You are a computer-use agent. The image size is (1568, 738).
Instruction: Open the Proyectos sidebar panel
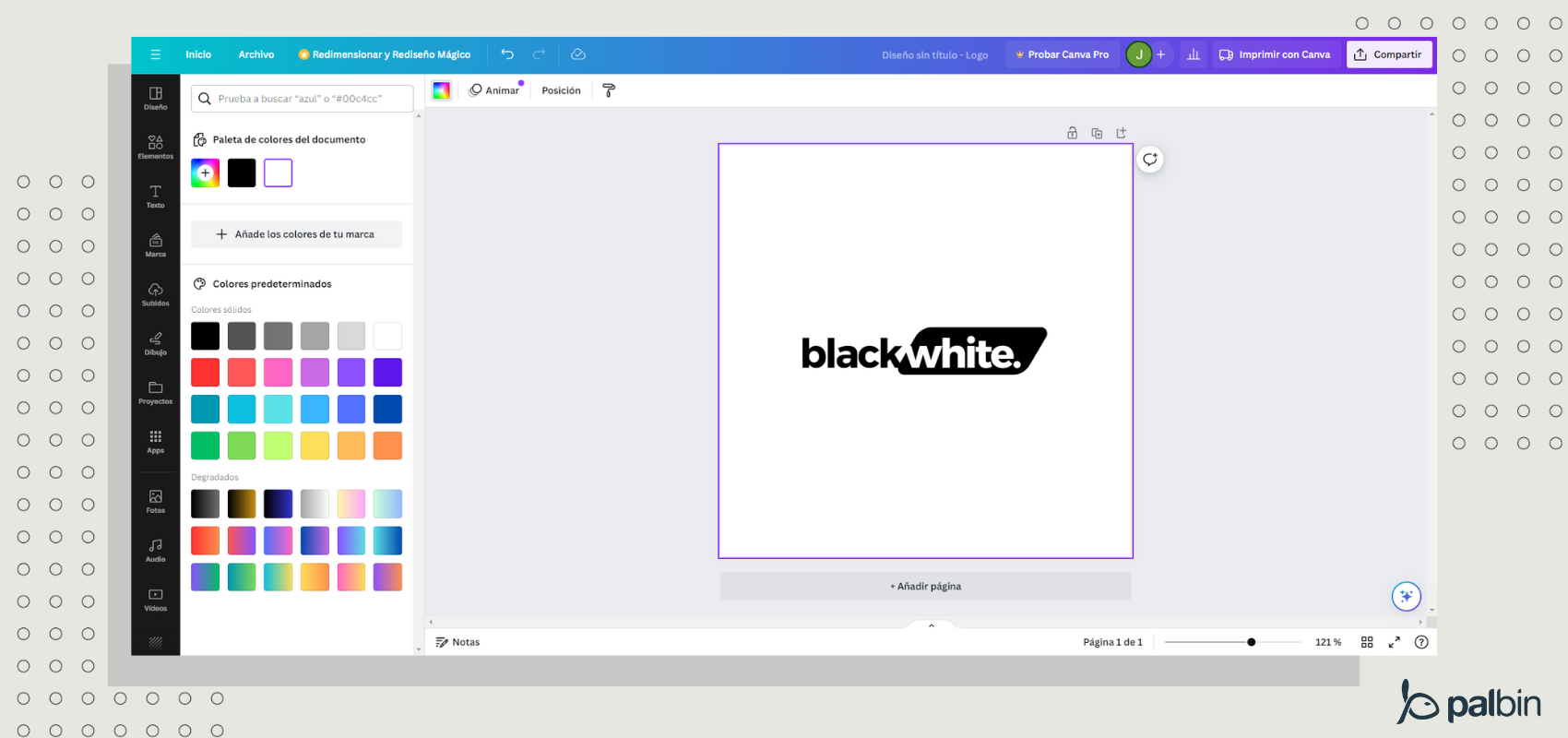pyautogui.click(x=155, y=392)
